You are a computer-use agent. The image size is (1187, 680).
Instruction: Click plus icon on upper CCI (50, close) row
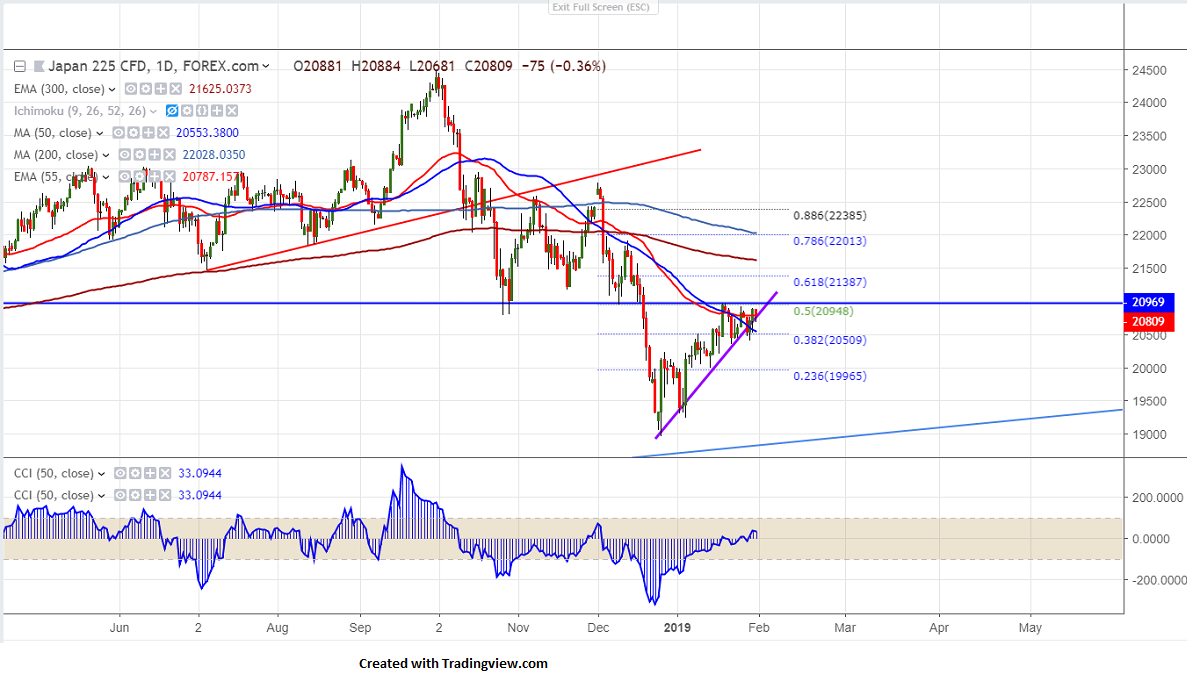click(150, 473)
